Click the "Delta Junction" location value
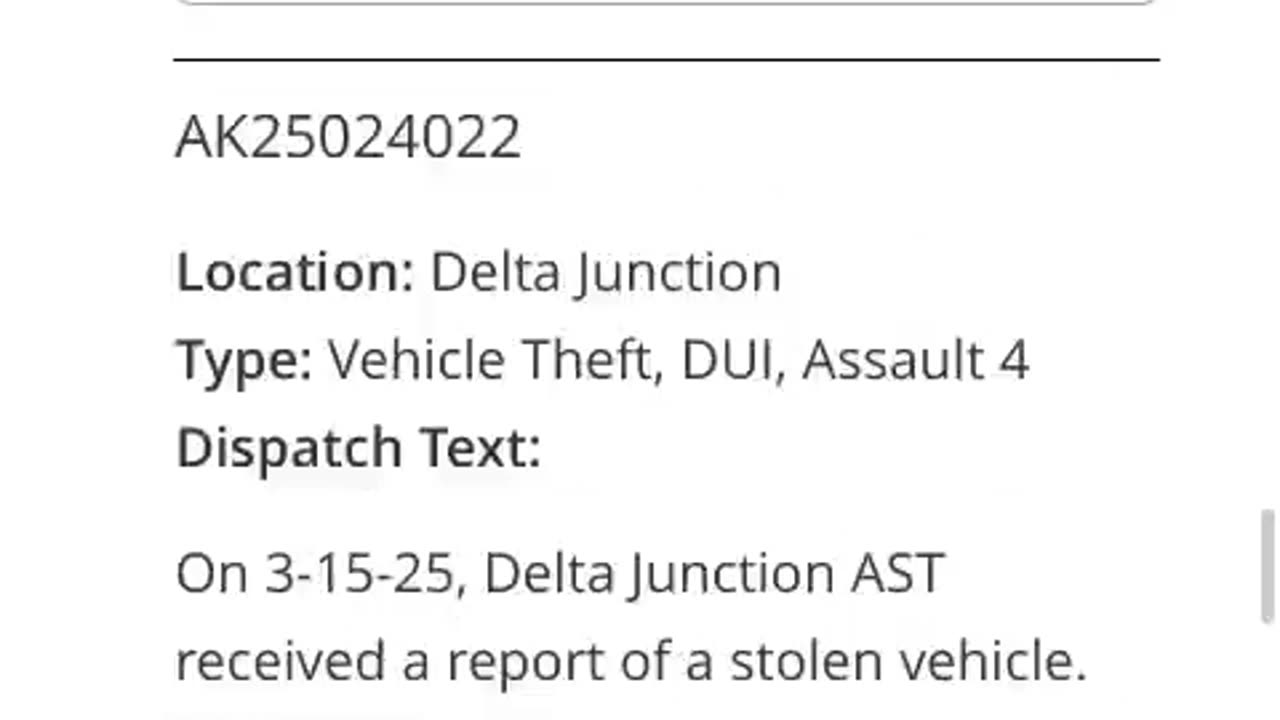Viewport: 1280px width, 720px height. click(606, 273)
